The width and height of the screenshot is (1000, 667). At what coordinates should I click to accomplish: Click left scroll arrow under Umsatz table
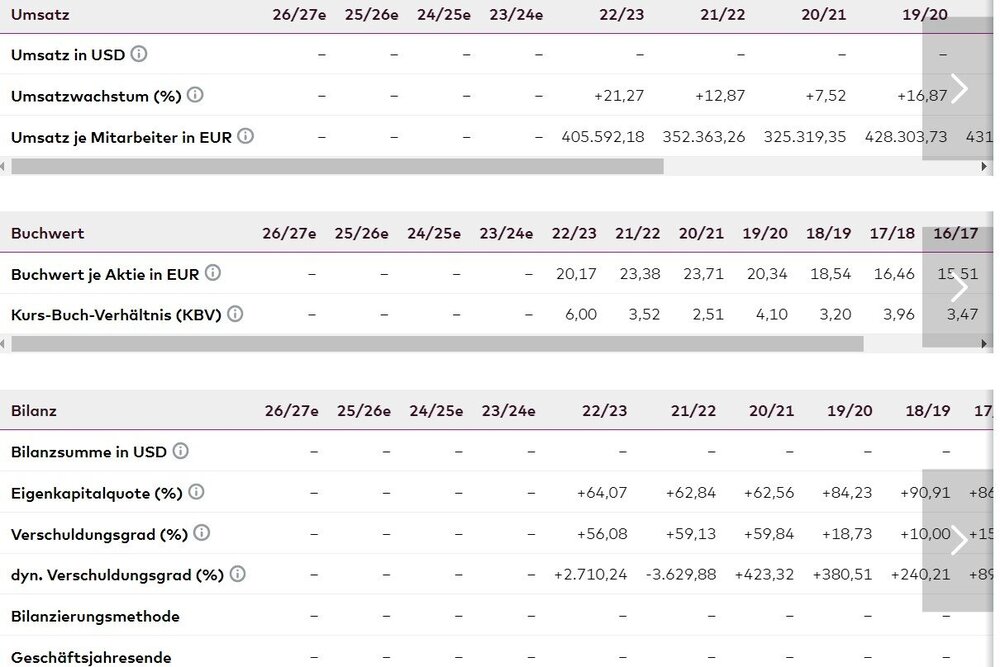[4, 166]
